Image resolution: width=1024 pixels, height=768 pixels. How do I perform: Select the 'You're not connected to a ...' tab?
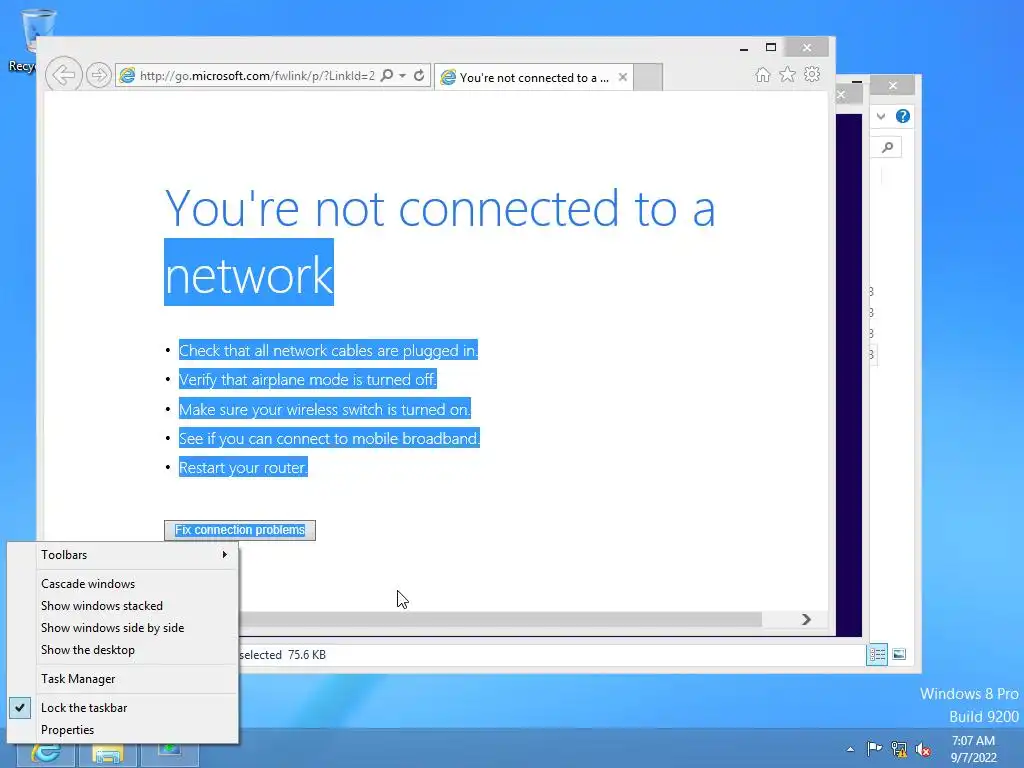(x=534, y=78)
